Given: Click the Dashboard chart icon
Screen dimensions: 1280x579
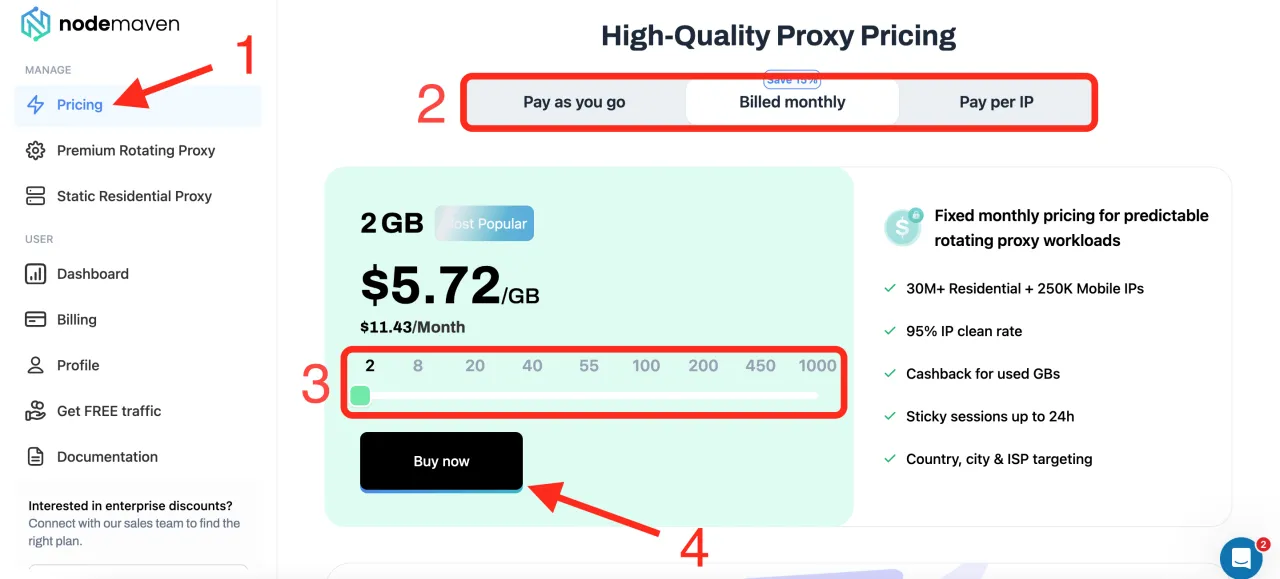Looking at the screenshot, I should tap(36, 274).
